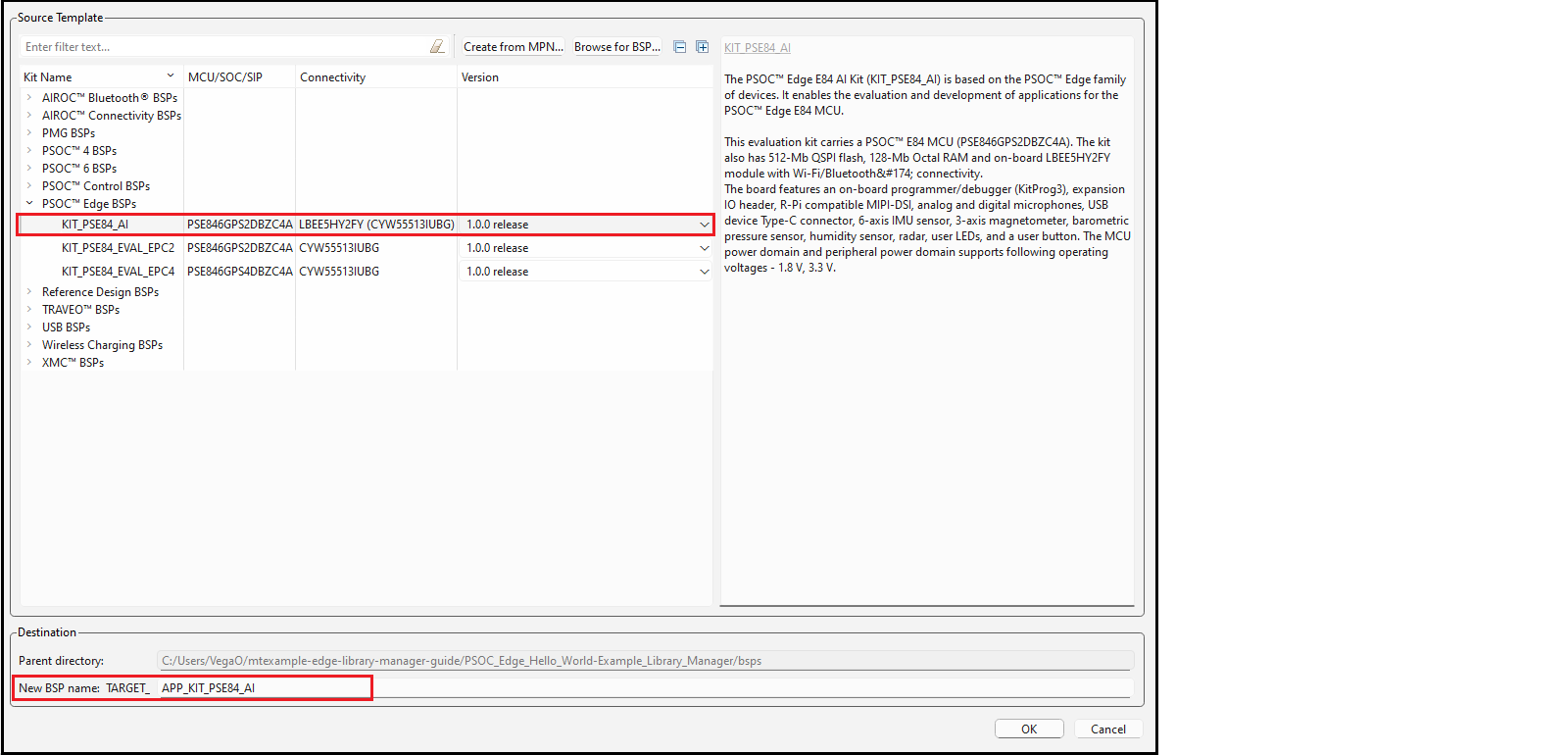
Task: Collapse the PSOC Edge BSPs group
Action: pos(29,204)
